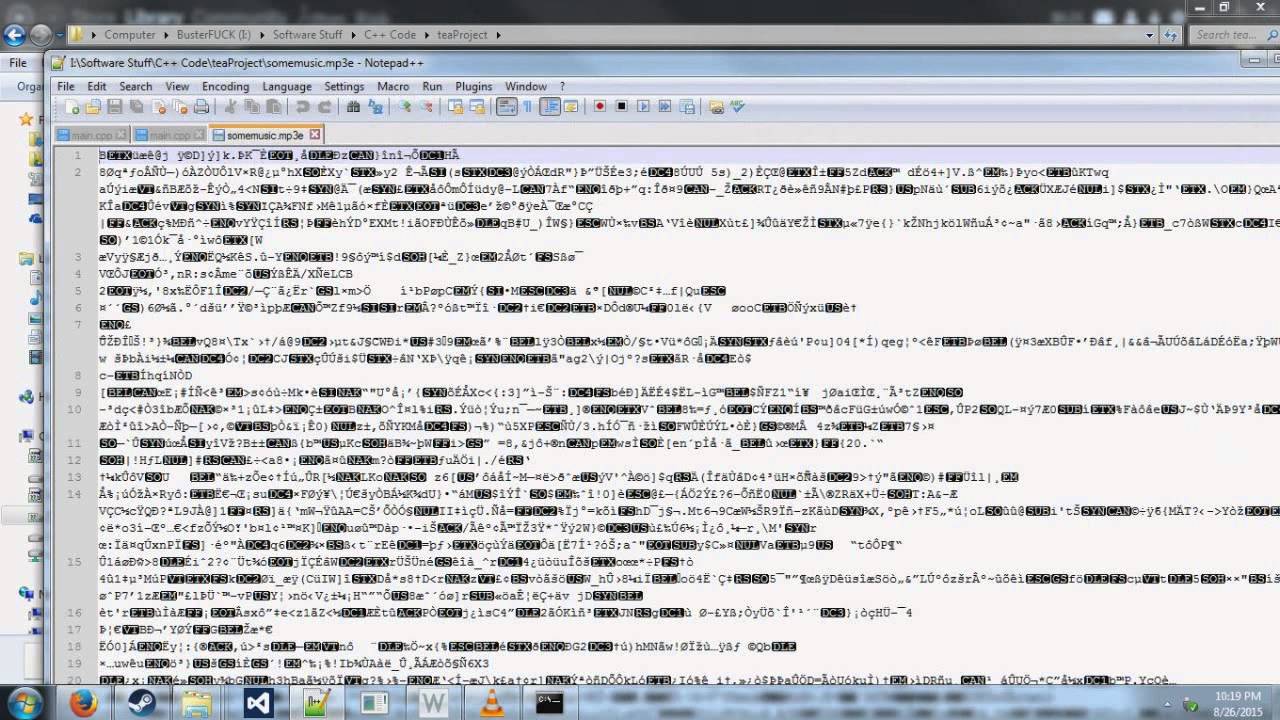The image size is (1280, 720).
Task: Click the Copy toolbar icon
Action: [251, 107]
